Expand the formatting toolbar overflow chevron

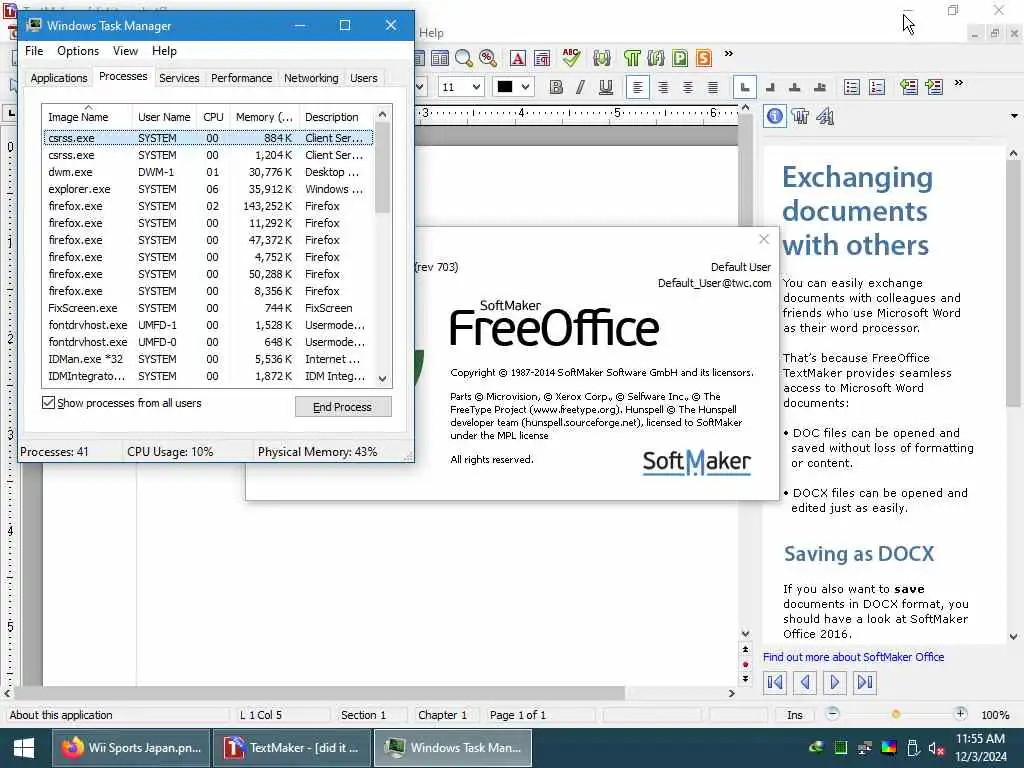click(959, 82)
